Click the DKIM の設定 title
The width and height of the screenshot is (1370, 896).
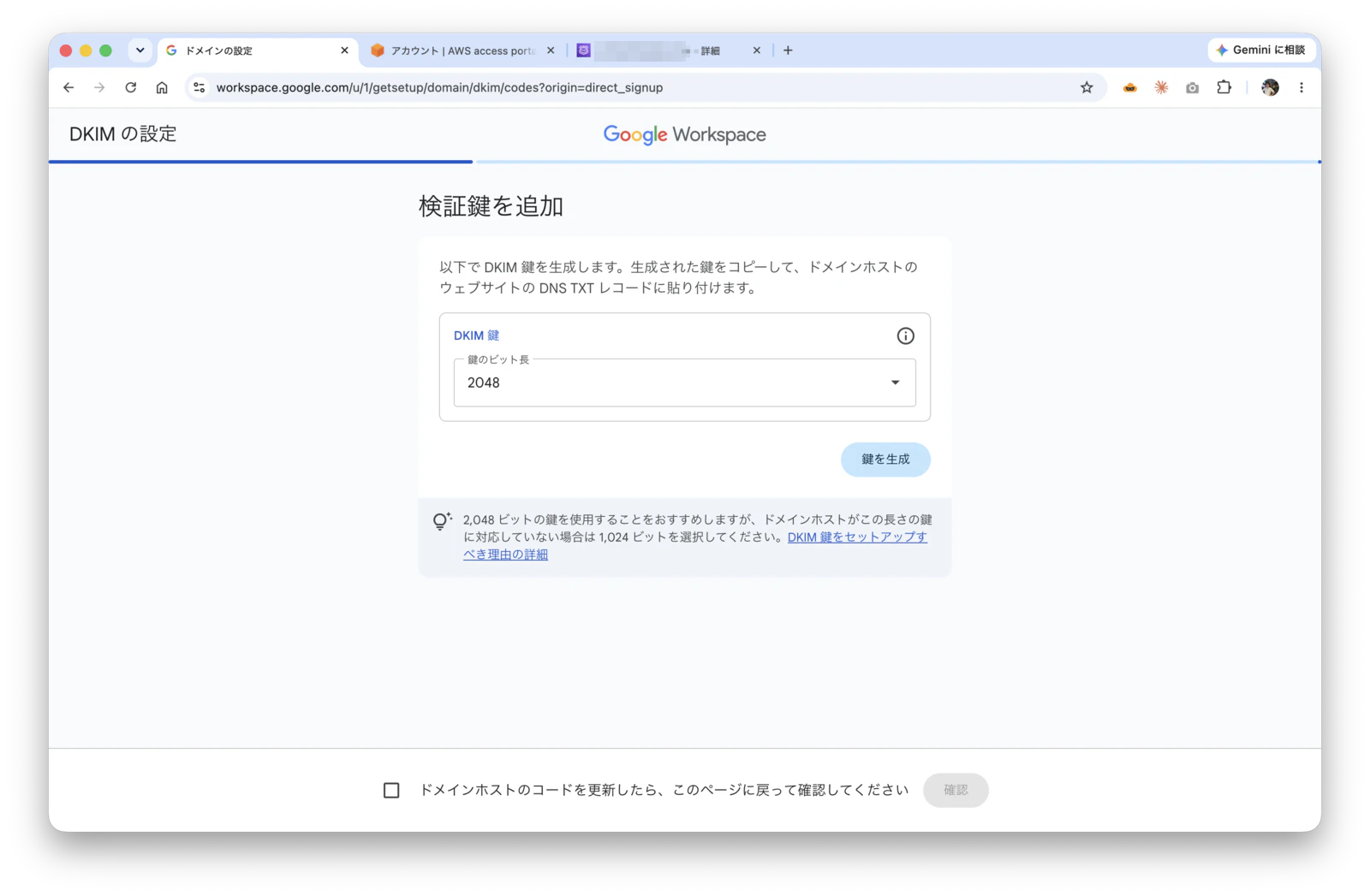(122, 134)
